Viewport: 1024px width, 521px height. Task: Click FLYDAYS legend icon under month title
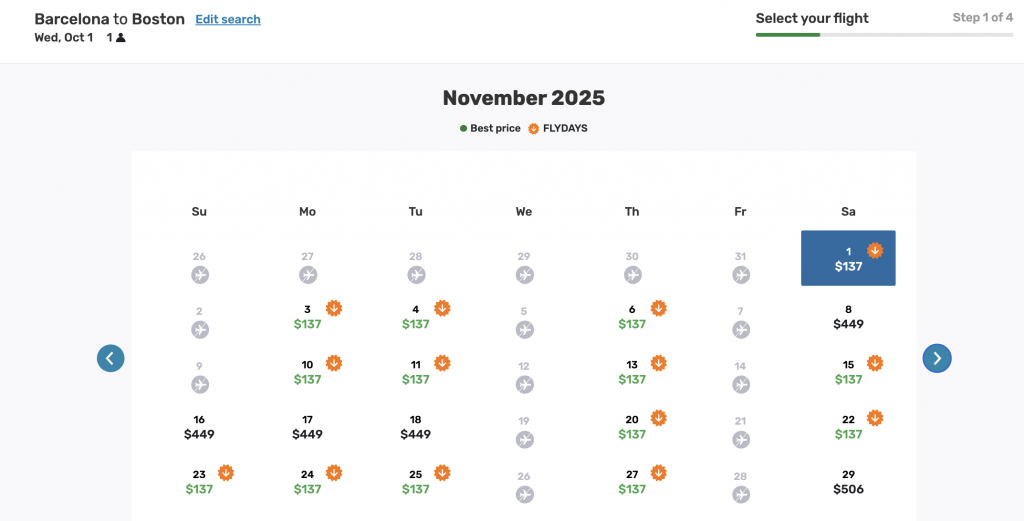click(x=534, y=129)
